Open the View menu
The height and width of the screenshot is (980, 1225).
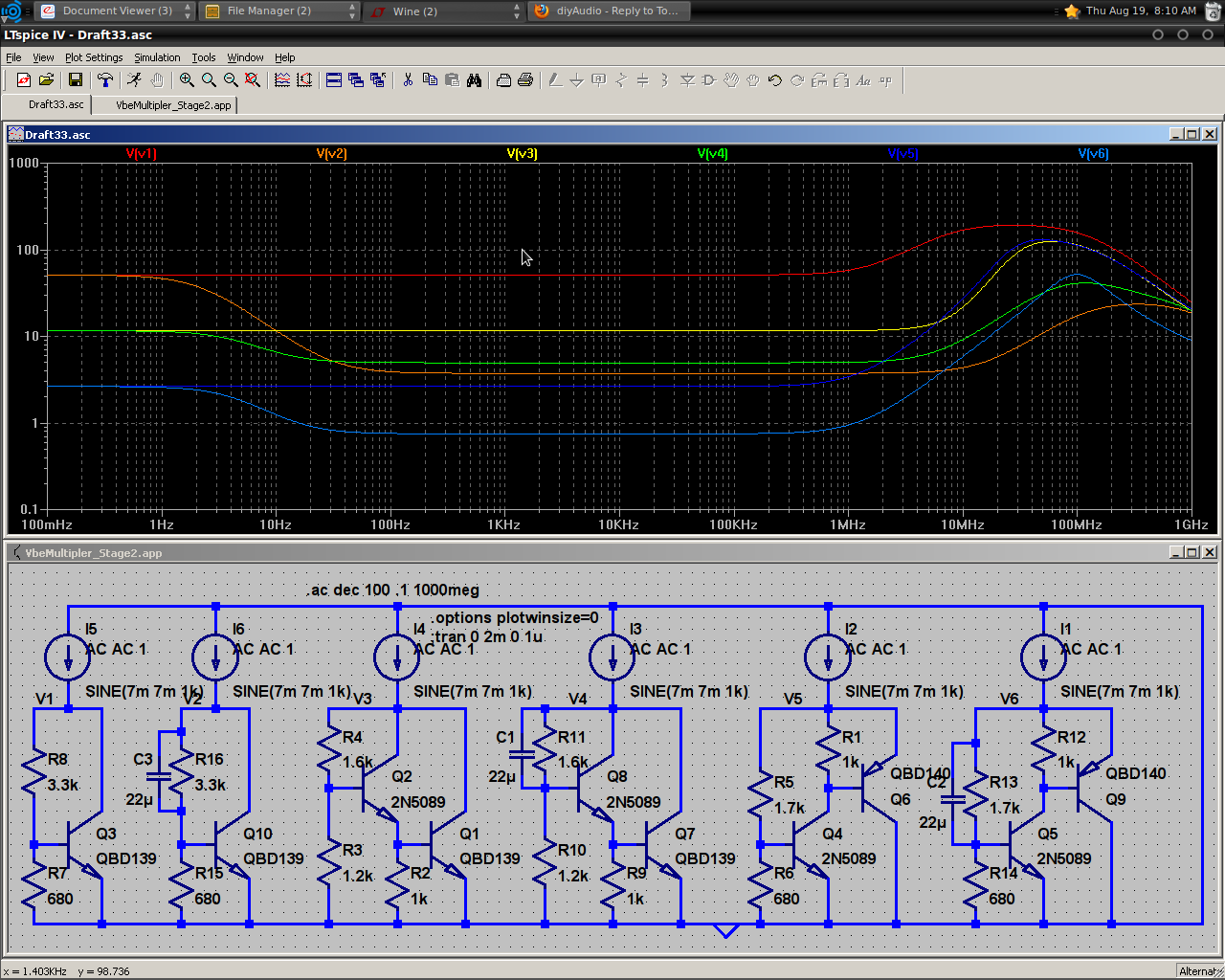pyautogui.click(x=43, y=57)
